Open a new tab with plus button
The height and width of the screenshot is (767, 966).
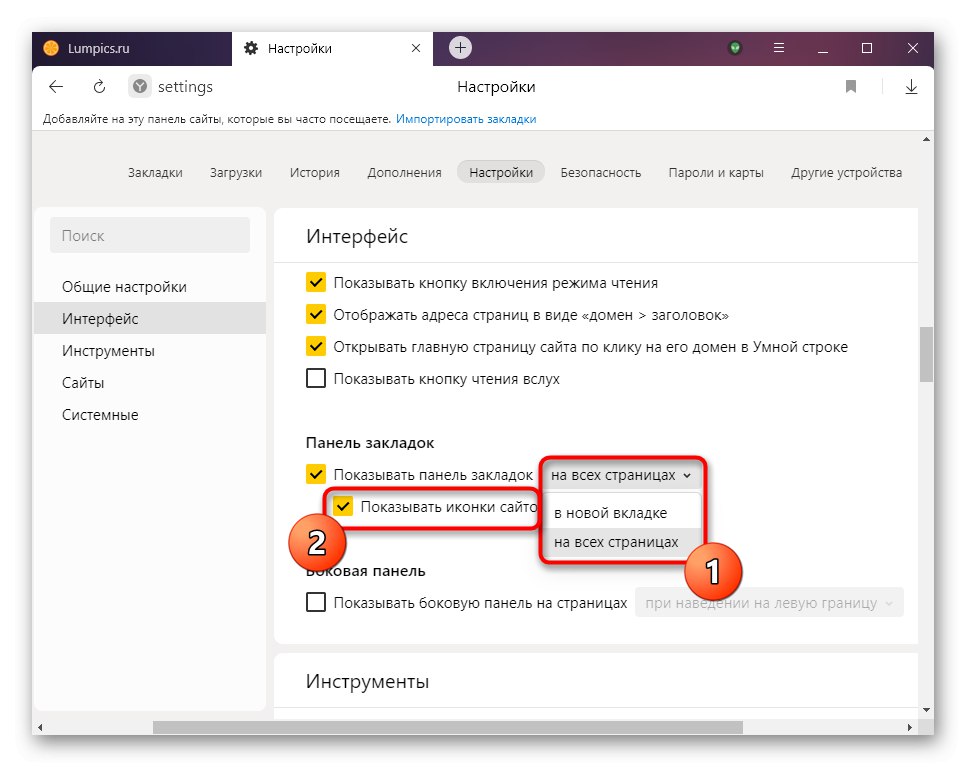point(460,47)
